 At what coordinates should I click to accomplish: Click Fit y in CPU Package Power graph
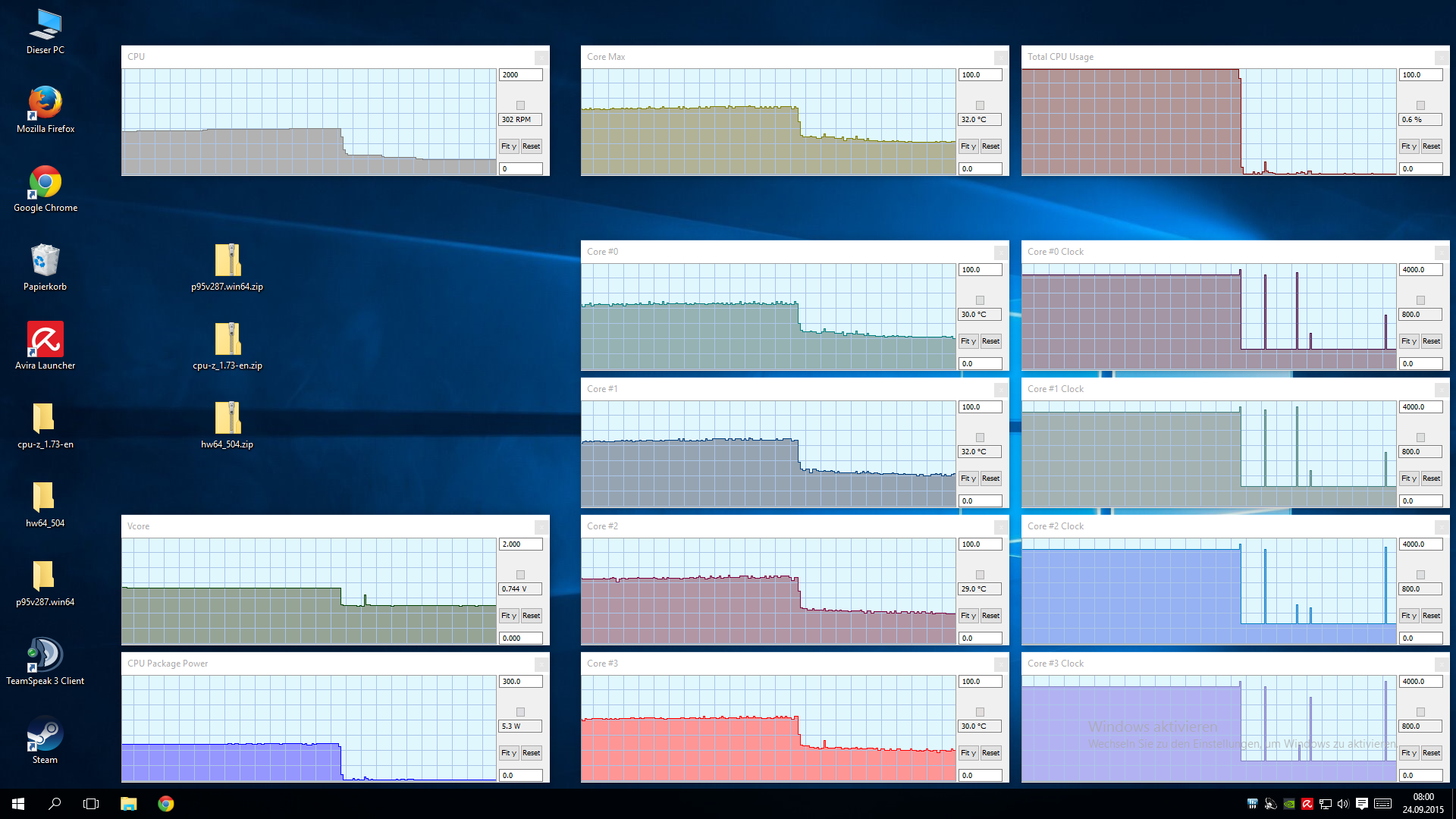coord(508,753)
